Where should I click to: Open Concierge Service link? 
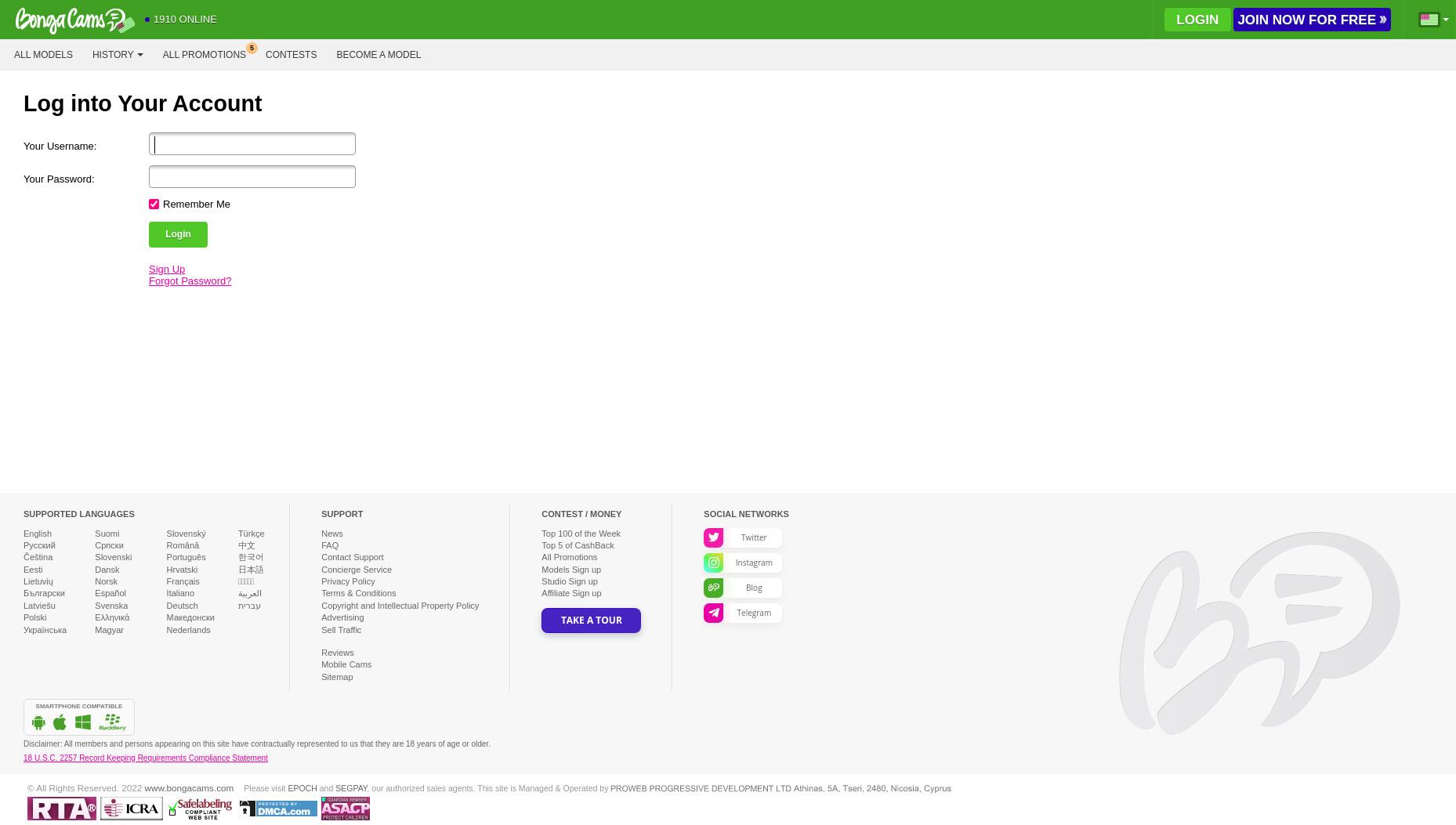[x=357, y=570]
